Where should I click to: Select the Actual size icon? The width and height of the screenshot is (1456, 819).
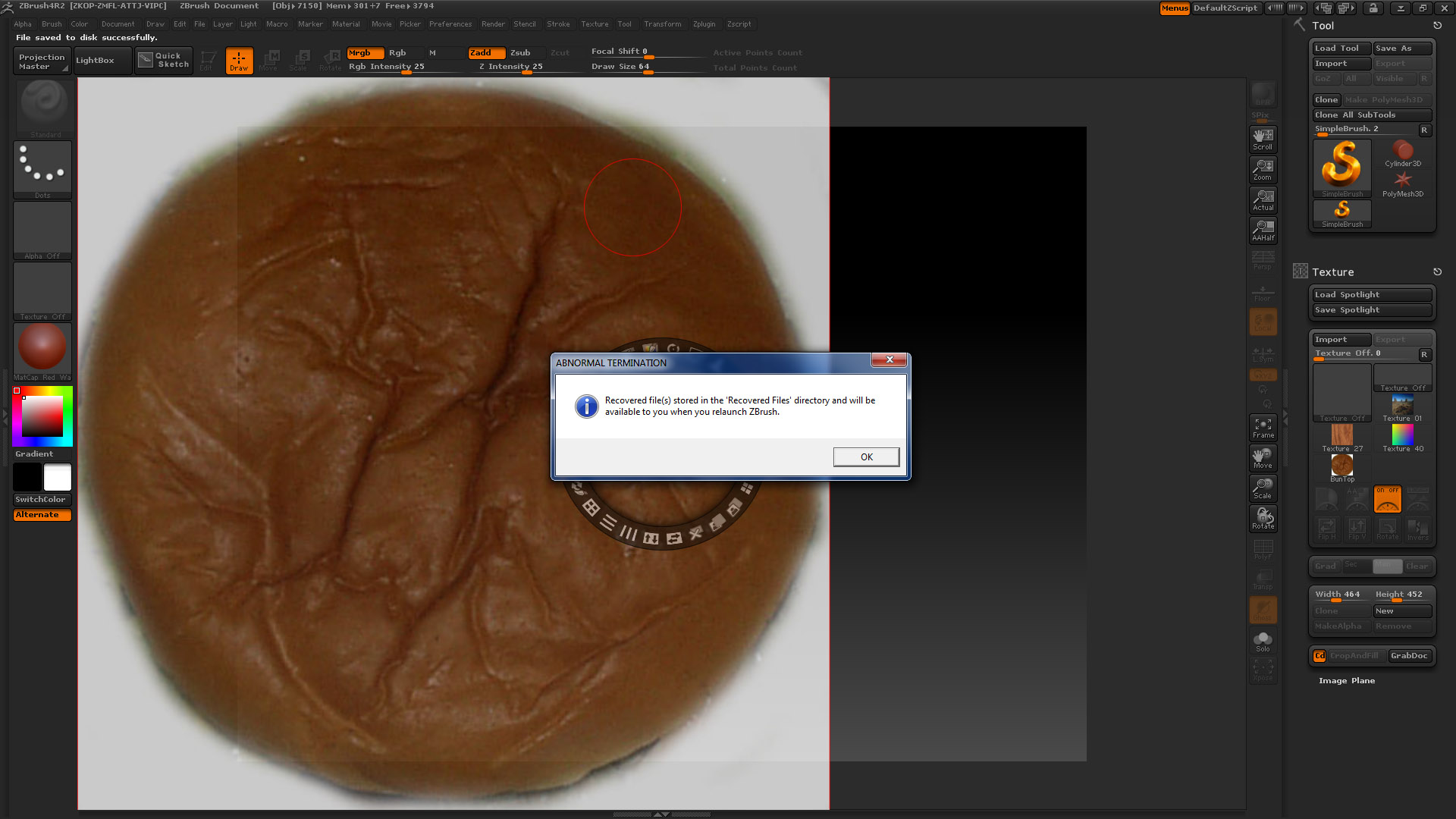point(1263,199)
